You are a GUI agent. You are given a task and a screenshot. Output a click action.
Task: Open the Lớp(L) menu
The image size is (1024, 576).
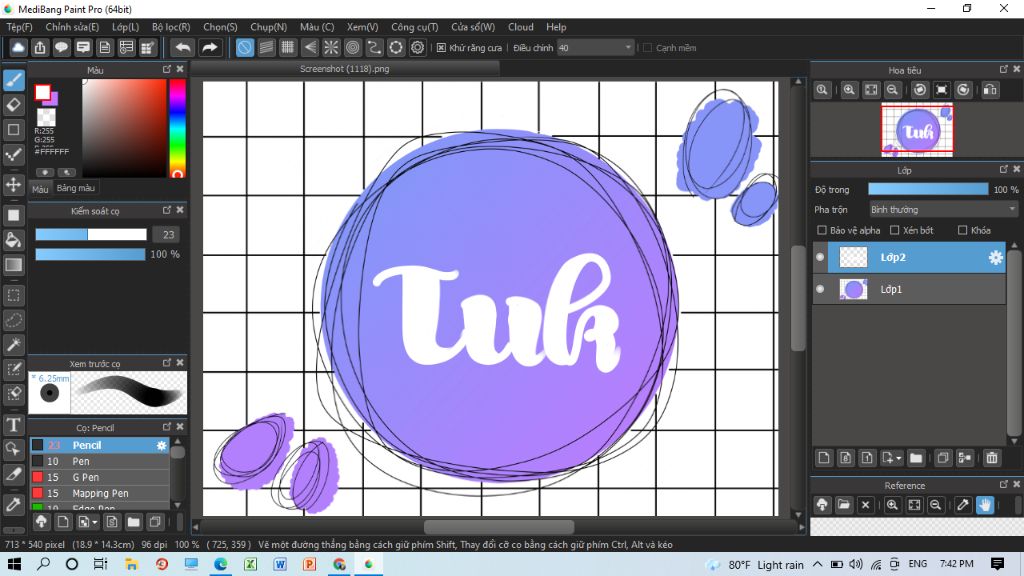(125, 27)
